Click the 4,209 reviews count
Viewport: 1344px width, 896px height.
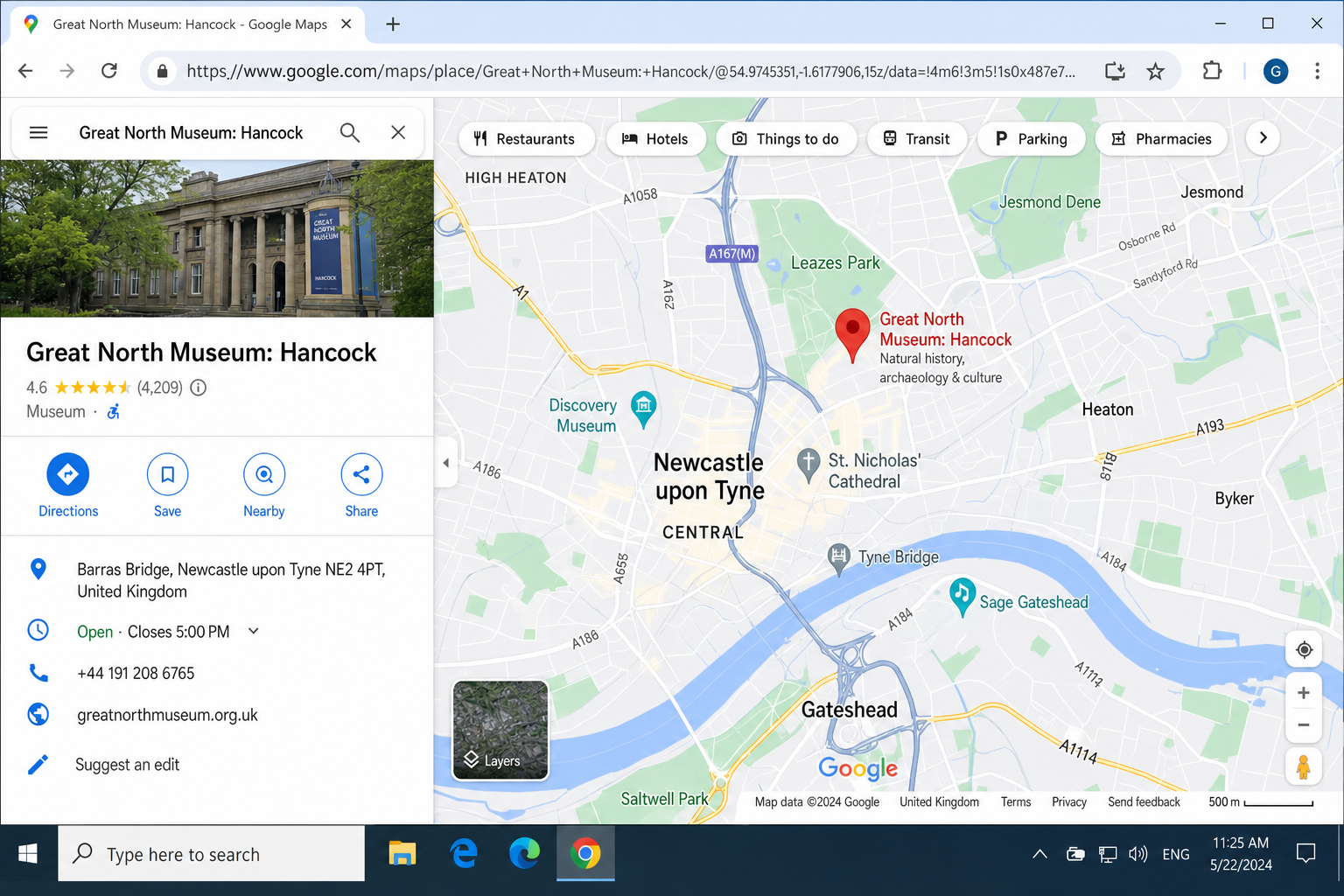click(160, 388)
